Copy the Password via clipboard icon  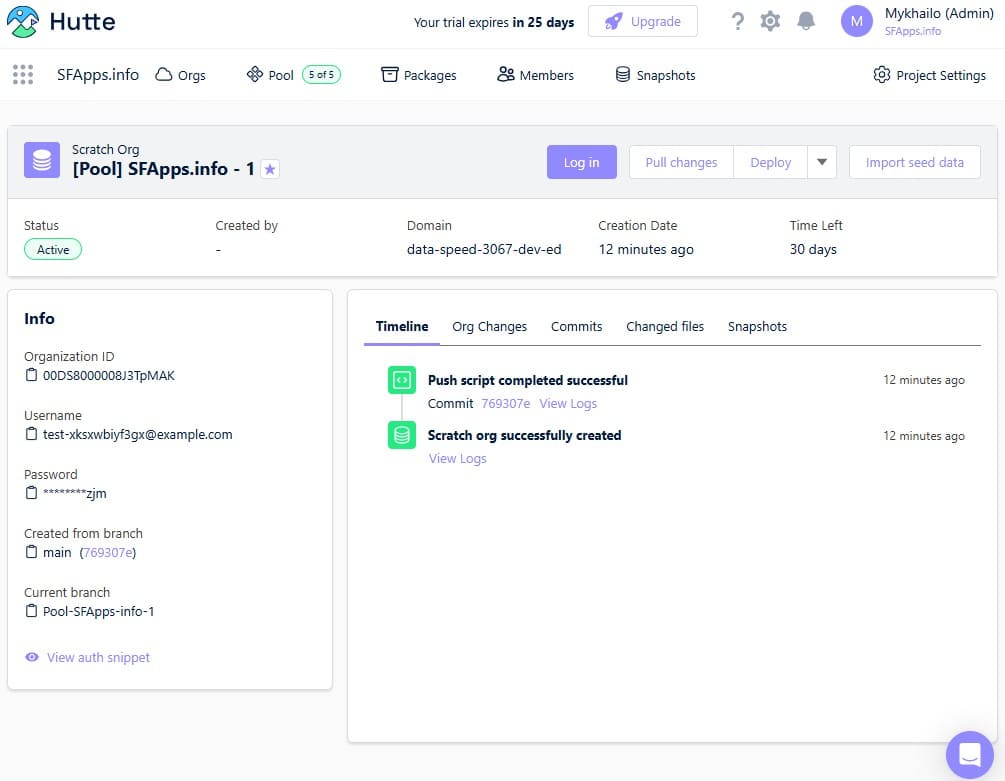31,493
